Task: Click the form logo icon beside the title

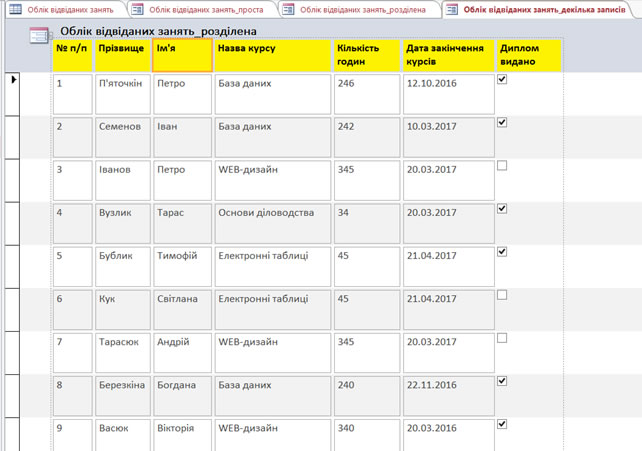Action: pyautogui.click(x=40, y=34)
